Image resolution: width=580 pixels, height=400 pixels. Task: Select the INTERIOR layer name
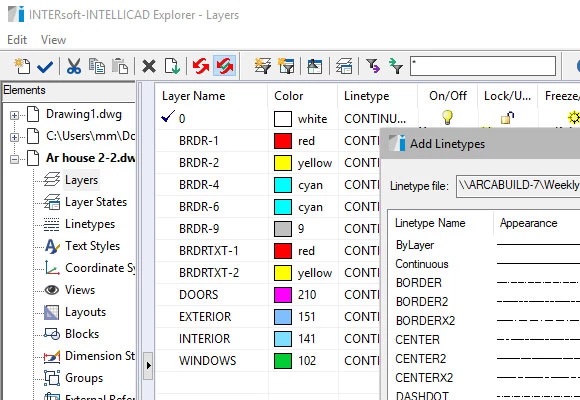(204, 339)
